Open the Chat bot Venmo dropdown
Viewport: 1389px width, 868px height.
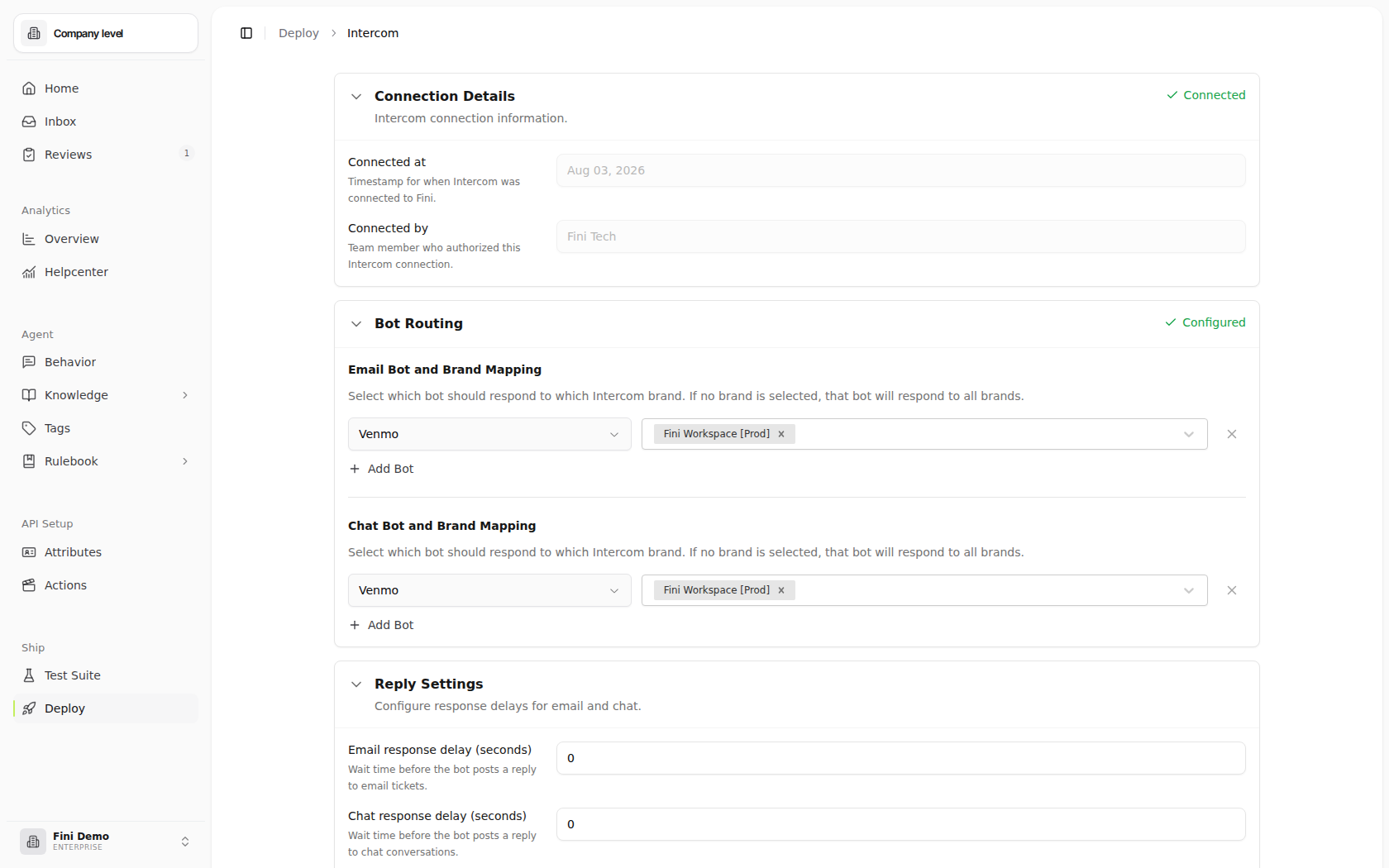point(489,590)
